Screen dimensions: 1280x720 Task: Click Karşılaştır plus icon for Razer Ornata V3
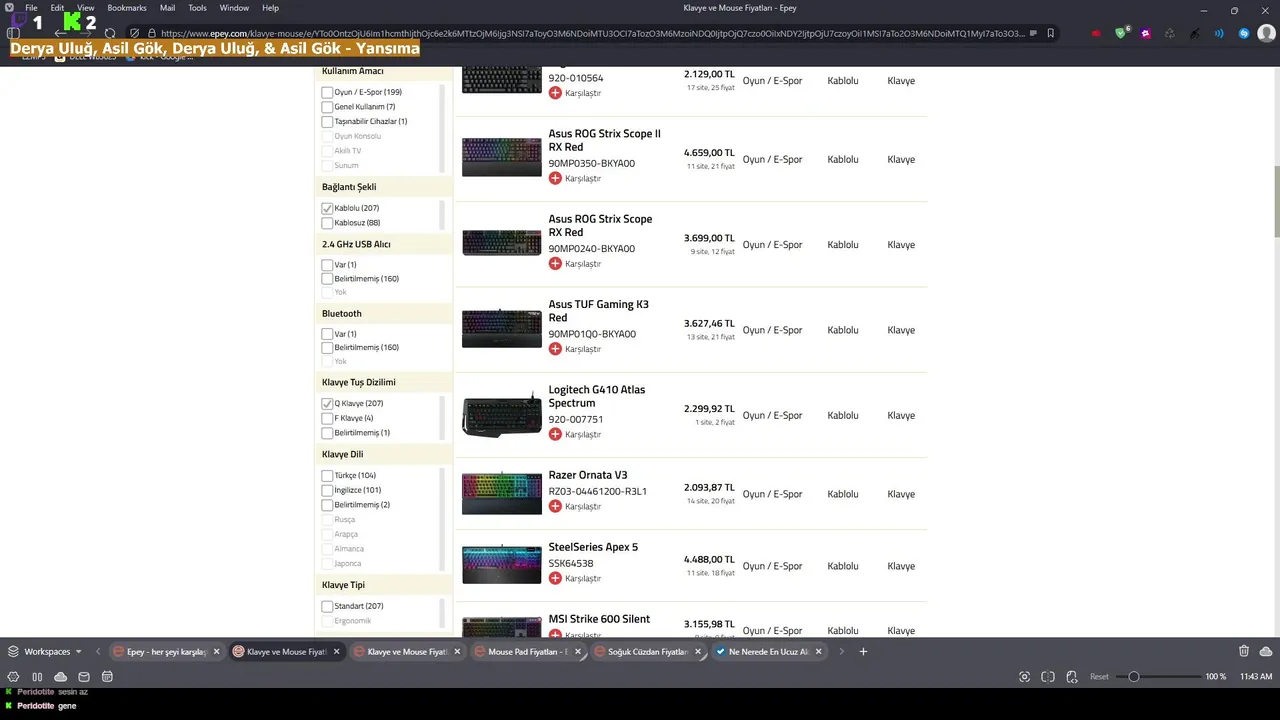coord(555,506)
